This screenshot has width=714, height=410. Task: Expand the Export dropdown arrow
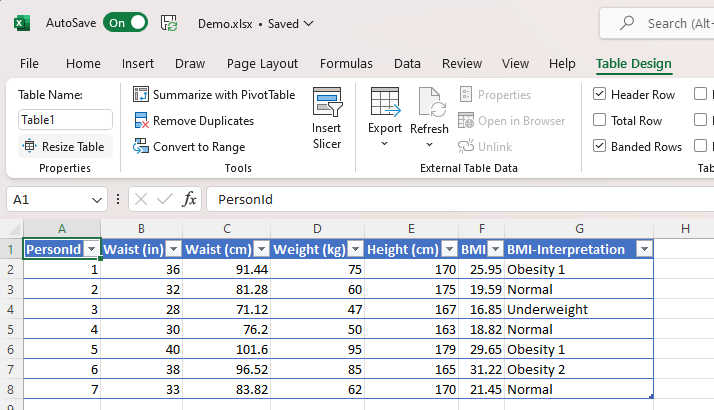coord(384,144)
